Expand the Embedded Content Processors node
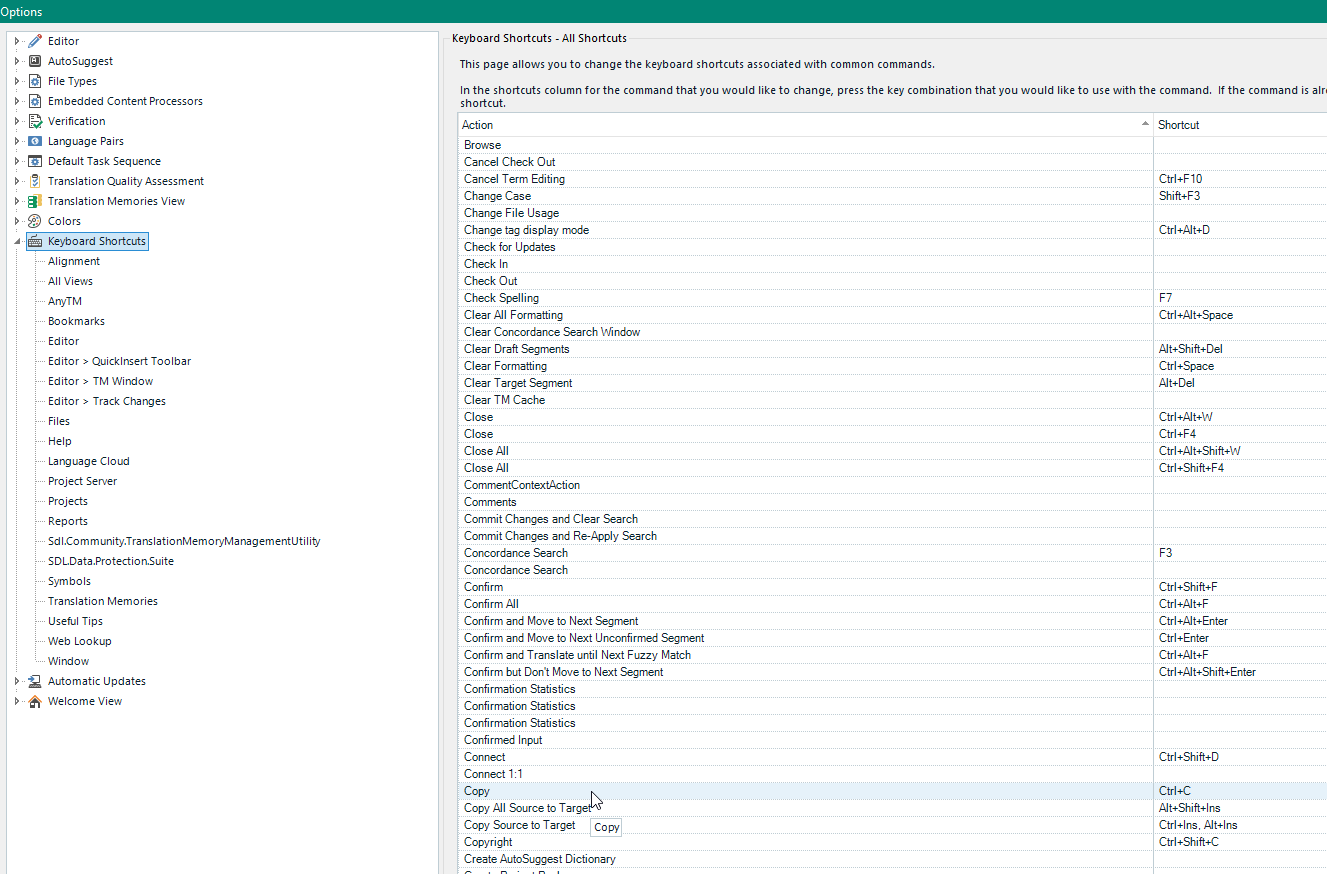The image size is (1327, 874). pyautogui.click(x=17, y=101)
